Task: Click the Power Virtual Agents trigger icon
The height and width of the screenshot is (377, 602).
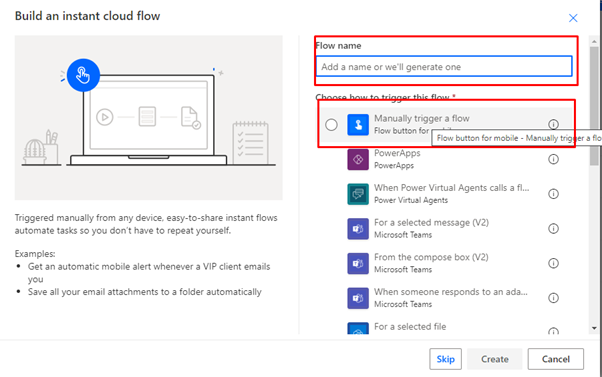Action: tap(358, 194)
